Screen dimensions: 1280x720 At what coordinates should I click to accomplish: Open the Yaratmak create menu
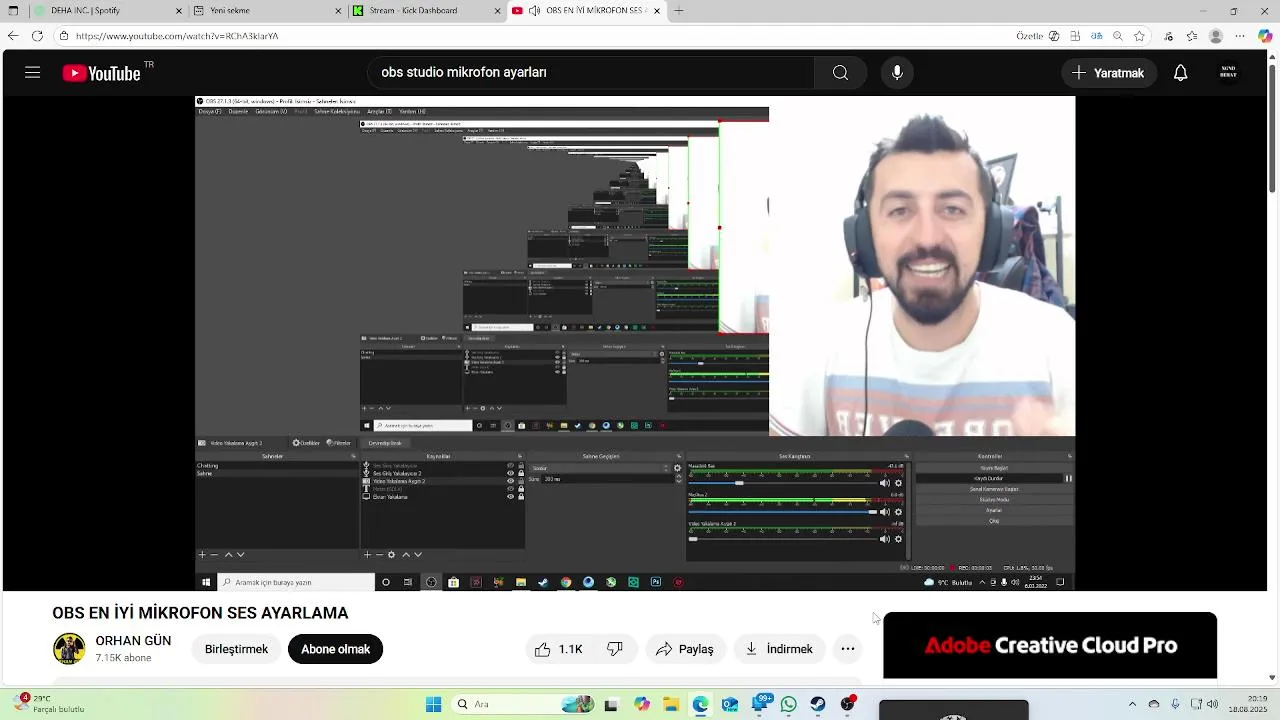[1109, 73]
